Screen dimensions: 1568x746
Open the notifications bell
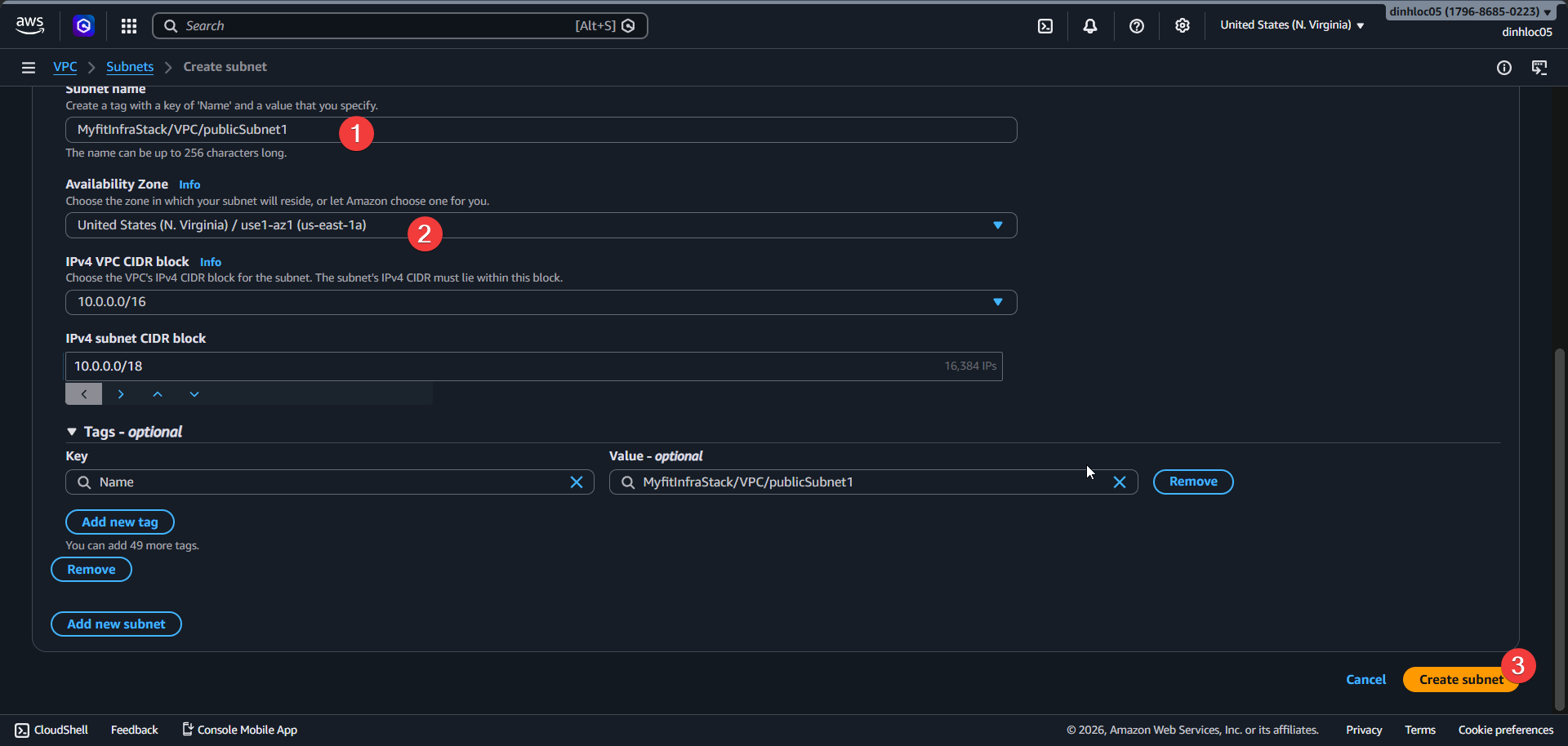point(1090,25)
